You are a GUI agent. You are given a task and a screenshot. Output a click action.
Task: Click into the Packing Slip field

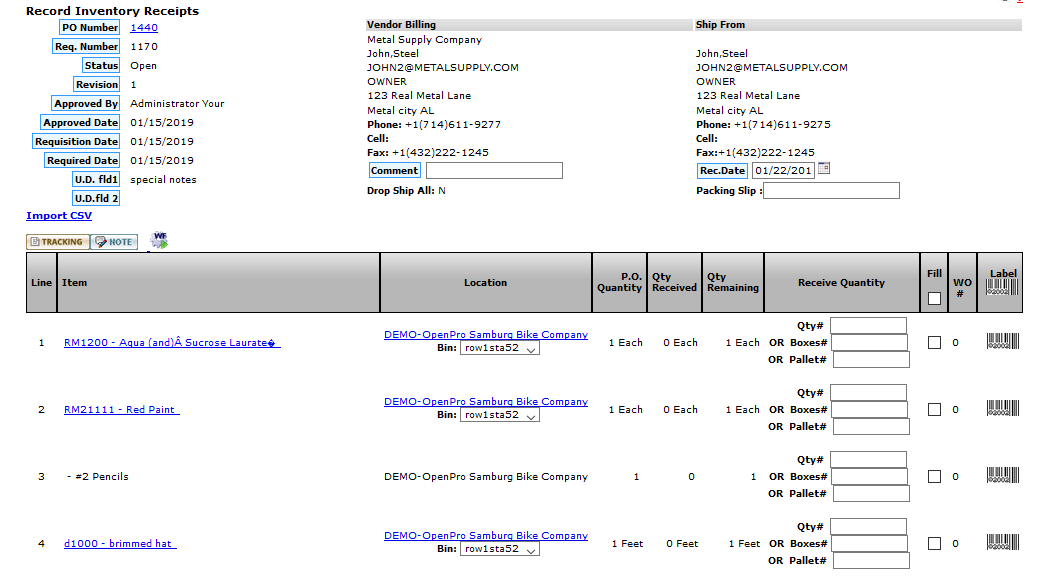[x=831, y=190]
